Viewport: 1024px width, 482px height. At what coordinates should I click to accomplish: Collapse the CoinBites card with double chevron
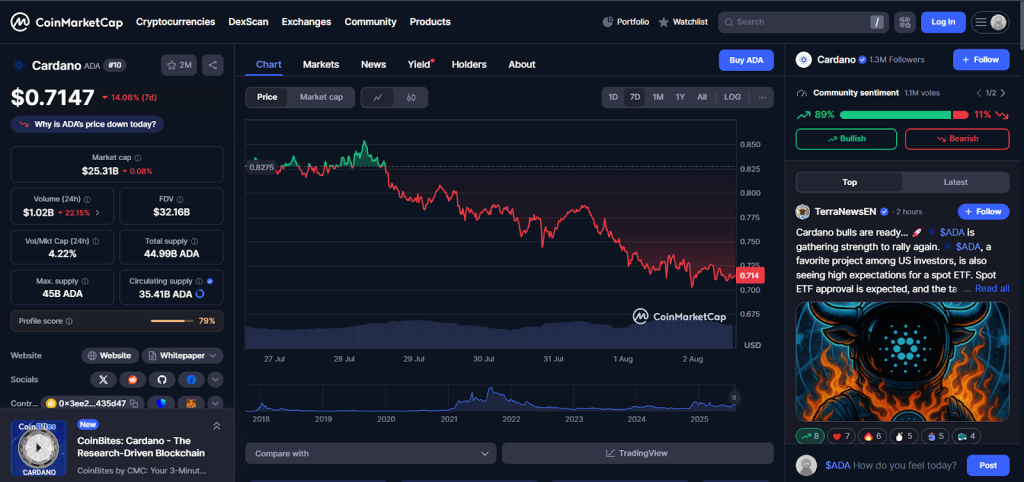click(x=216, y=426)
